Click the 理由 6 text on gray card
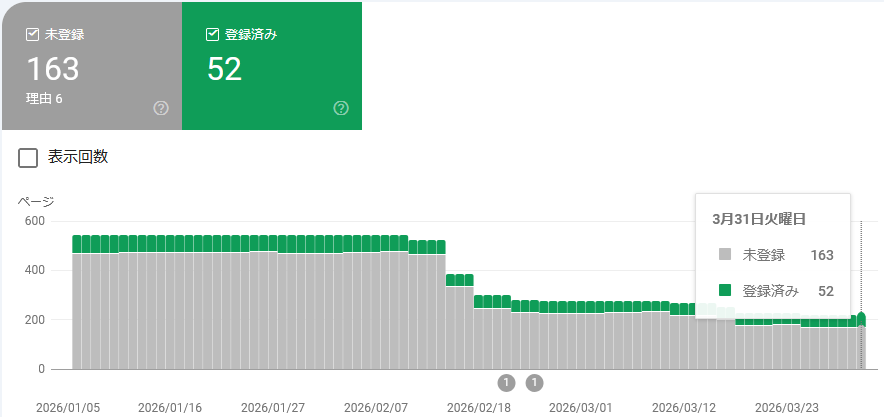Image resolution: width=884 pixels, height=417 pixels. tap(45, 99)
